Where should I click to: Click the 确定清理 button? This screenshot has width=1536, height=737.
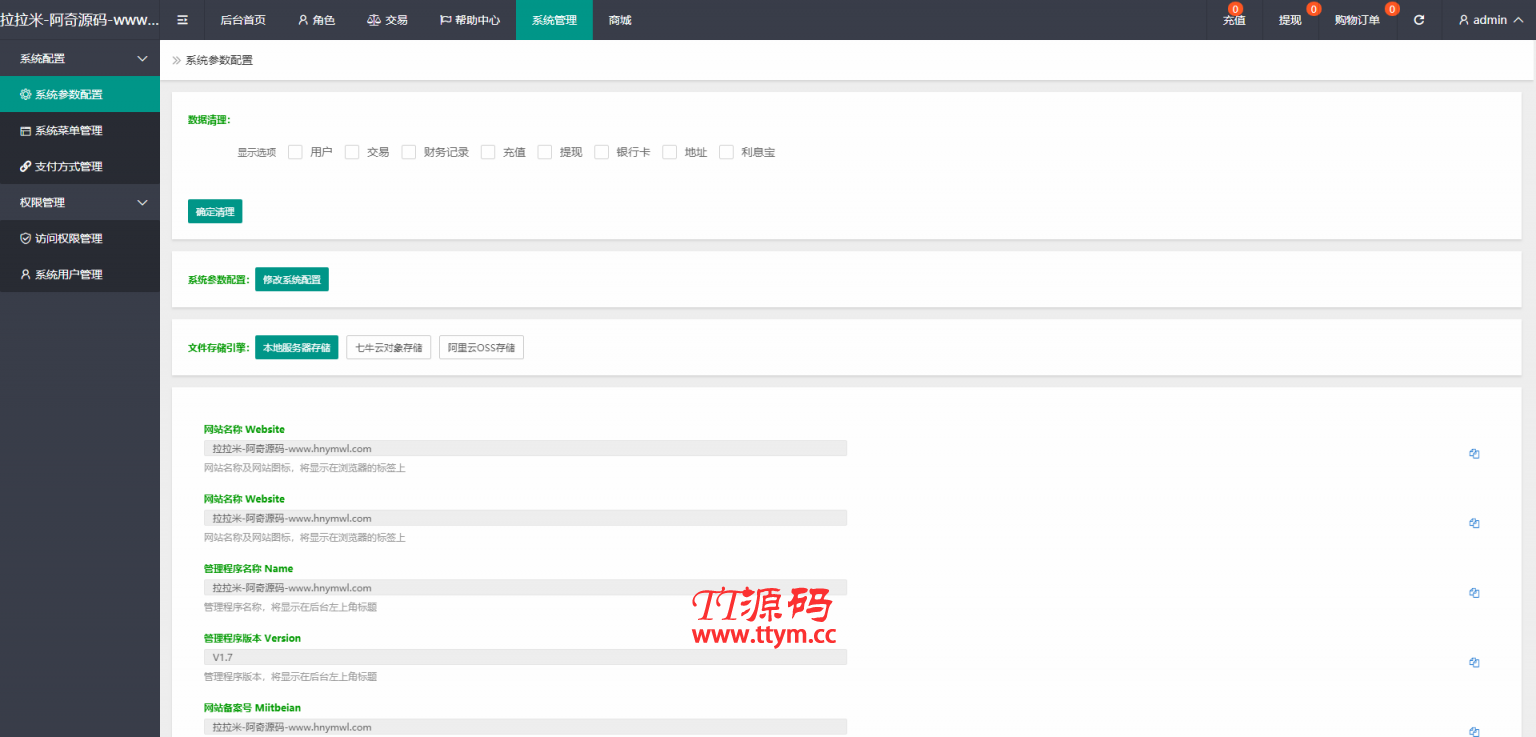pyautogui.click(x=215, y=212)
